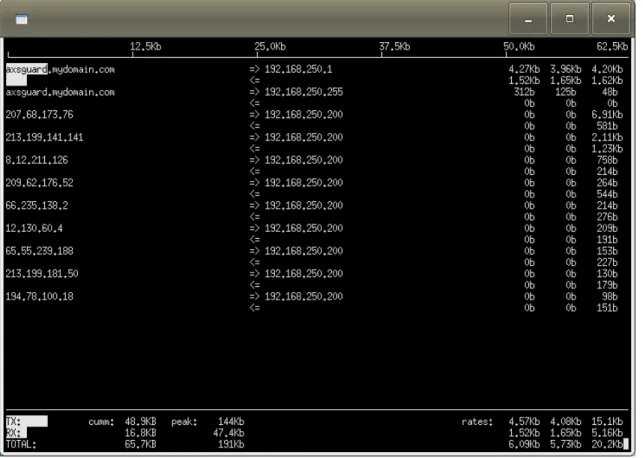Click the 1.23Kb rate value
Image resolution: width=643 pixels, height=458 pixels.
(x=607, y=148)
